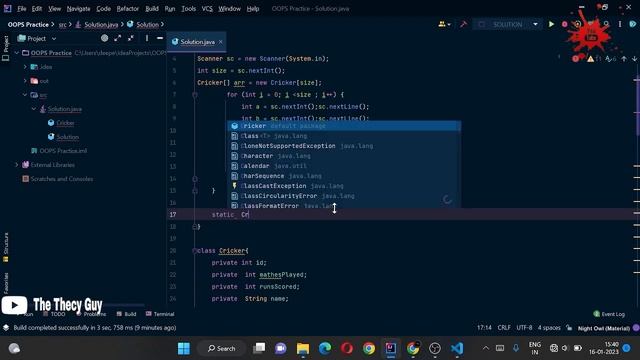Click the taskbar Search box
640x360 pixels.
click(x=222, y=348)
